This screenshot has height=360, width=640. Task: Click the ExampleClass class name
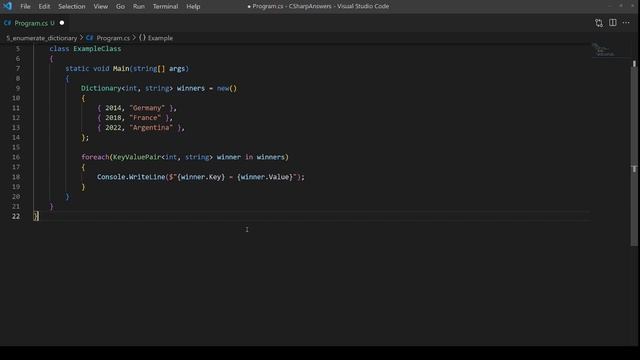tap(97, 49)
